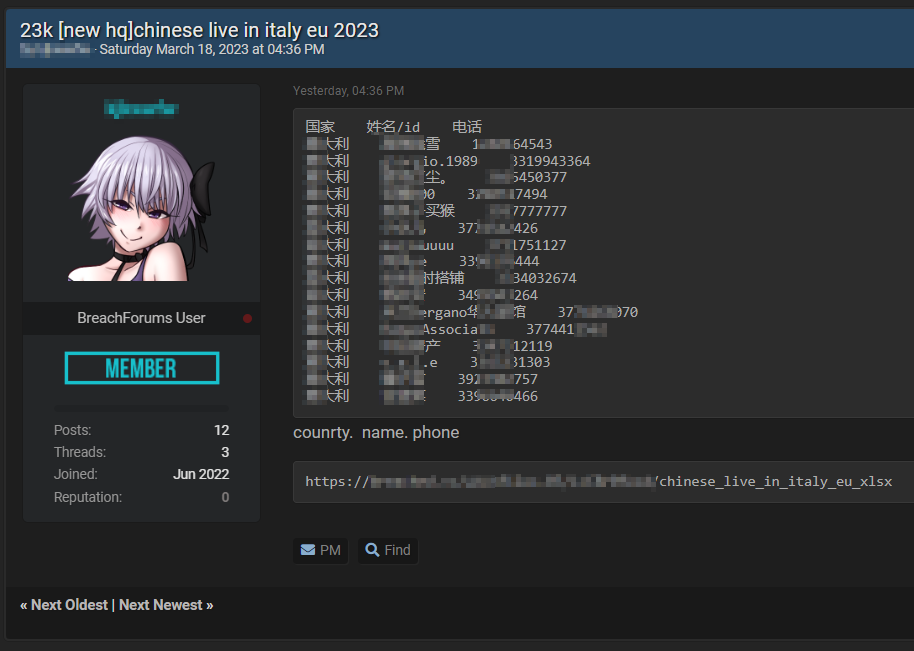Image resolution: width=914 pixels, height=651 pixels.
Task: Click the Threads count value 3
Action: coord(225,452)
